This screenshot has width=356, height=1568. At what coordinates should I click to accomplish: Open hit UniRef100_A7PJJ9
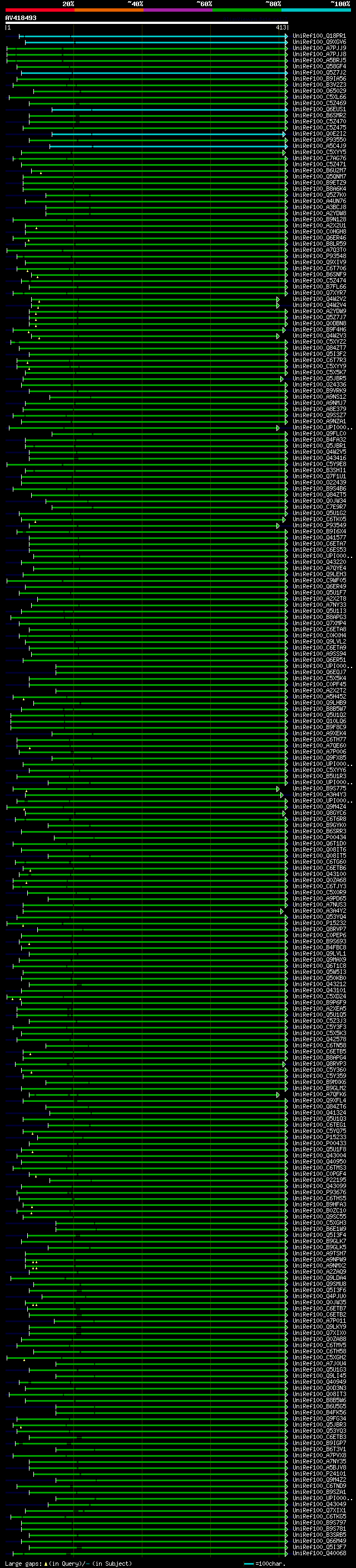(x=319, y=48)
